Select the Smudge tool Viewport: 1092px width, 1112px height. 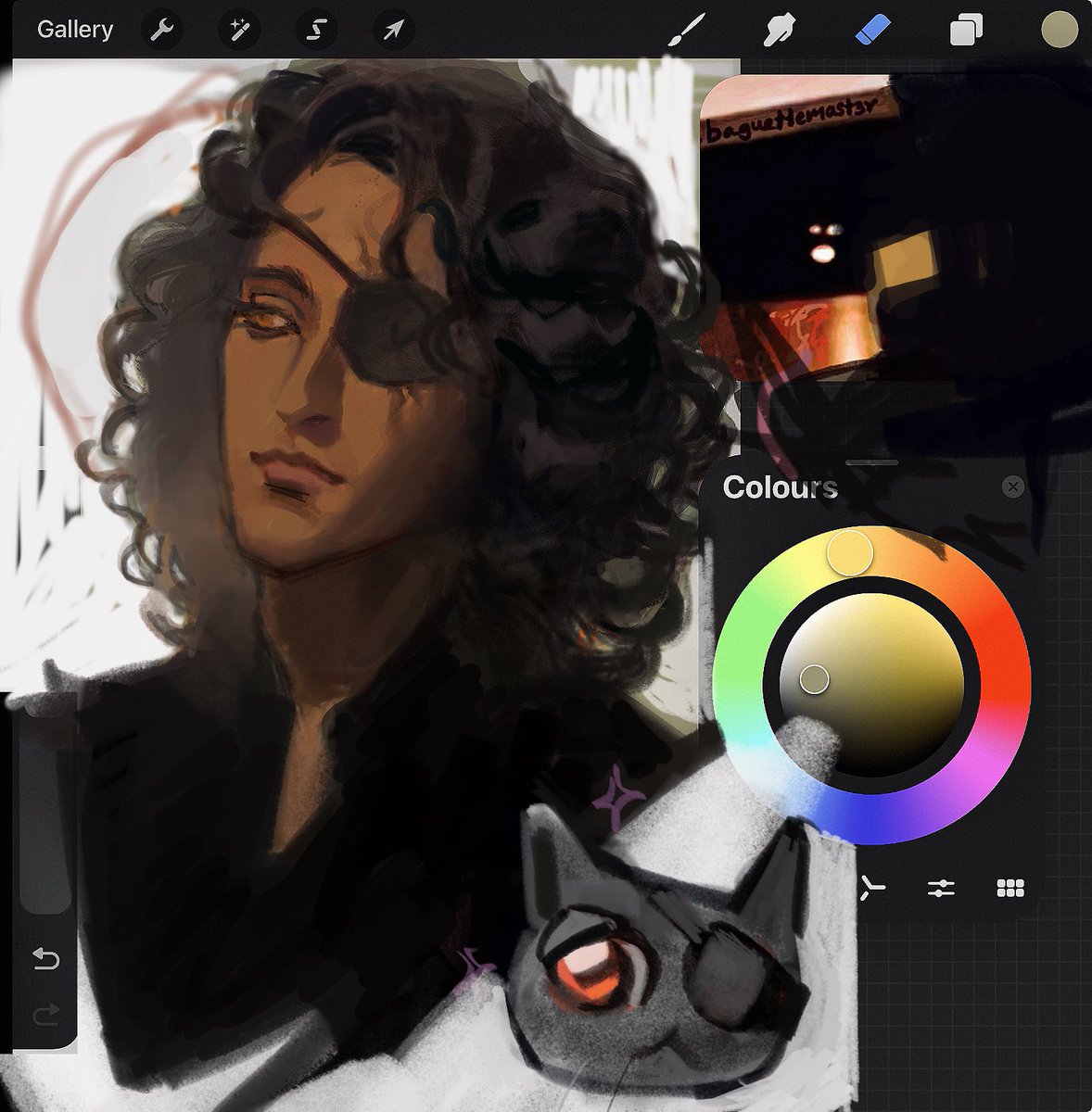coord(780,31)
